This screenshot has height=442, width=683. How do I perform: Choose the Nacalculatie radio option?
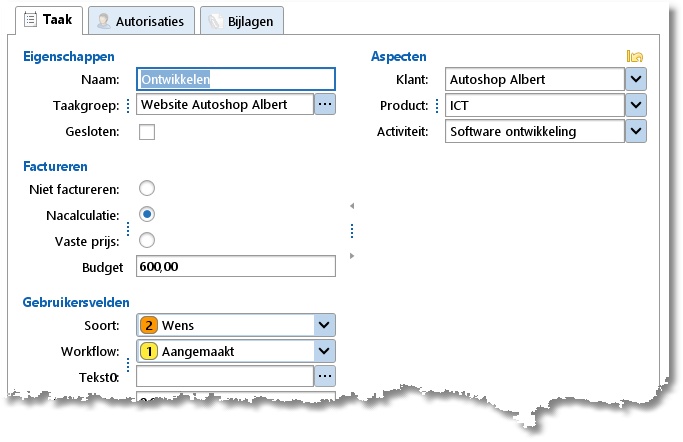tap(147, 214)
